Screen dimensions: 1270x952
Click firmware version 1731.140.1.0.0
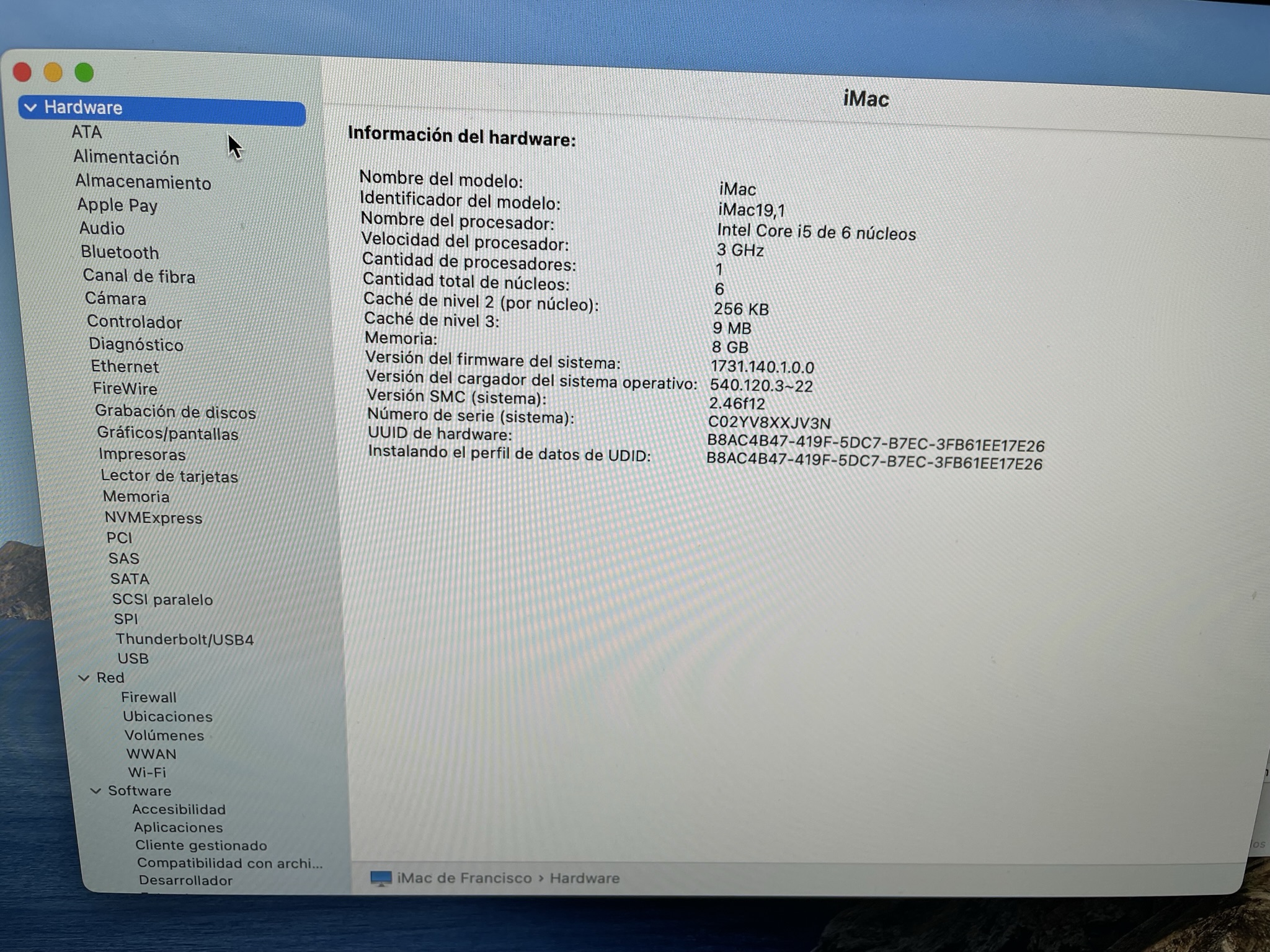pyautogui.click(x=762, y=367)
